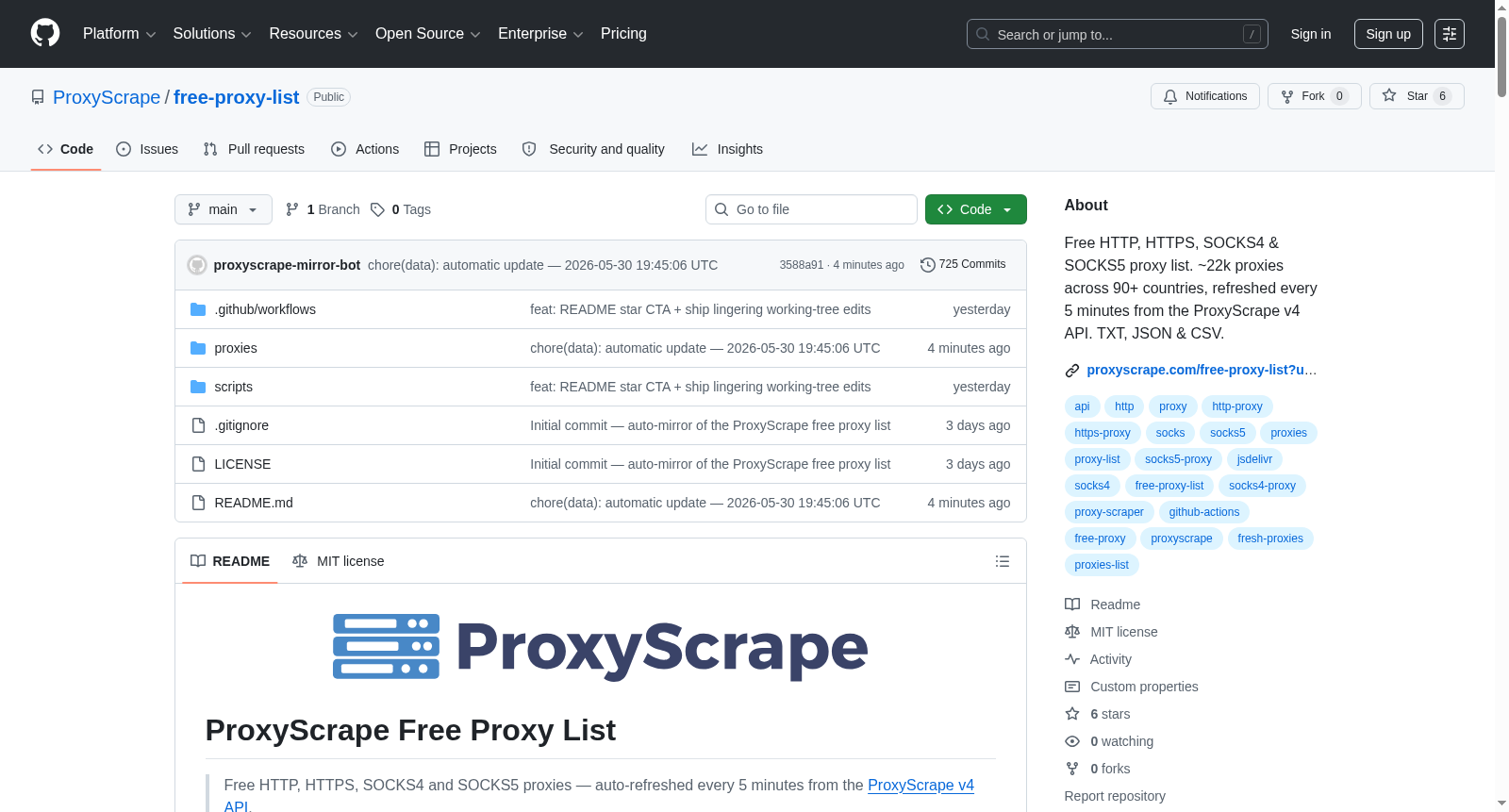Click the scripts folder icon
Screen dimensions: 1509x812
pyautogui.click(x=198, y=387)
